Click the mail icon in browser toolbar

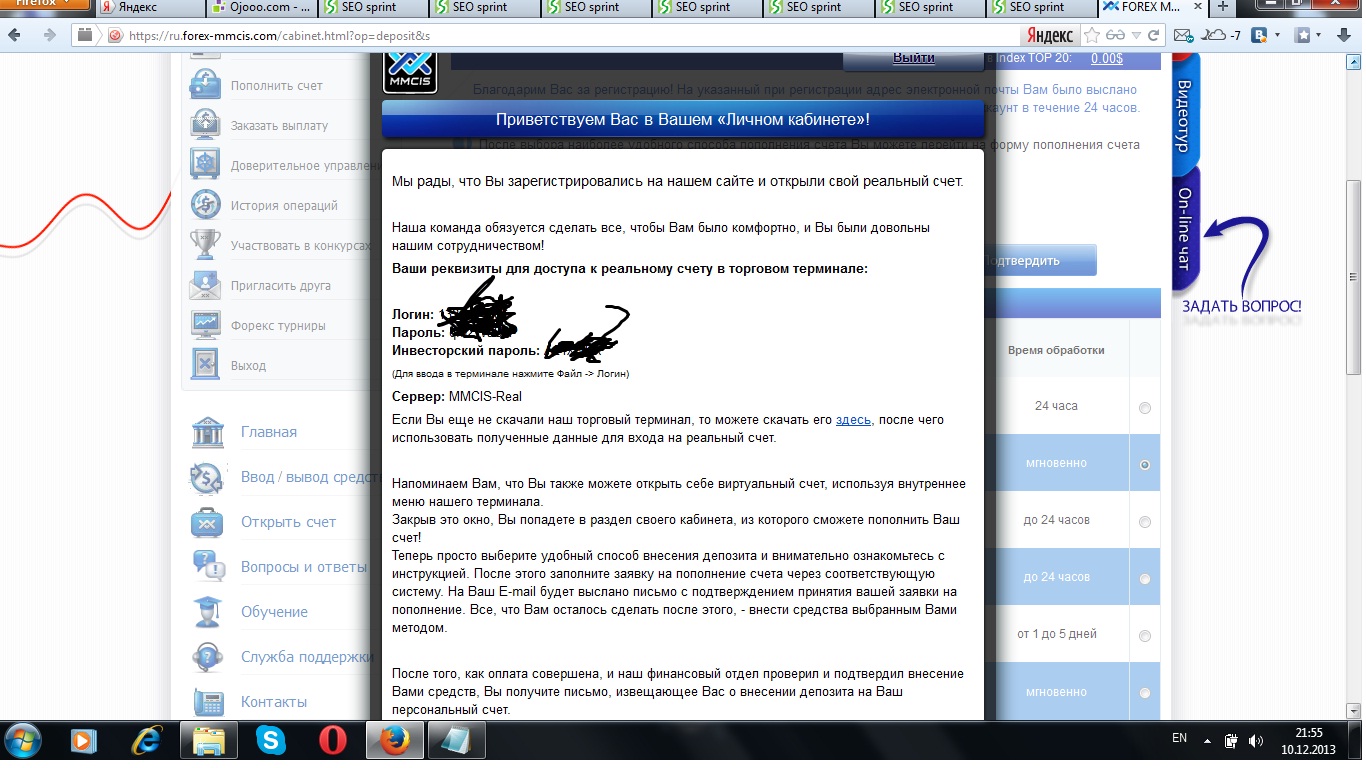coord(1183,35)
